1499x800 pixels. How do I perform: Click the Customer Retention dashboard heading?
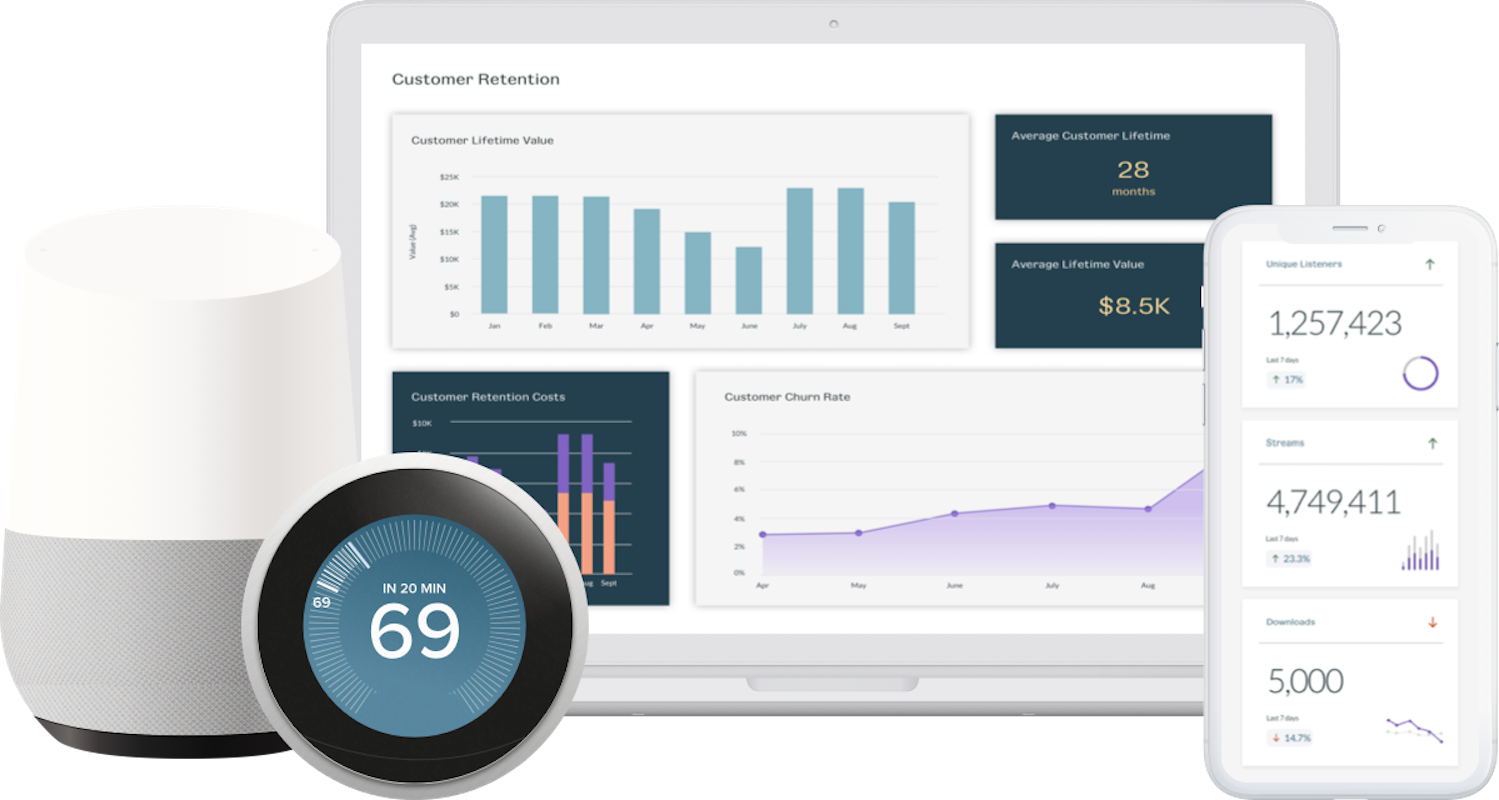pyautogui.click(x=476, y=79)
